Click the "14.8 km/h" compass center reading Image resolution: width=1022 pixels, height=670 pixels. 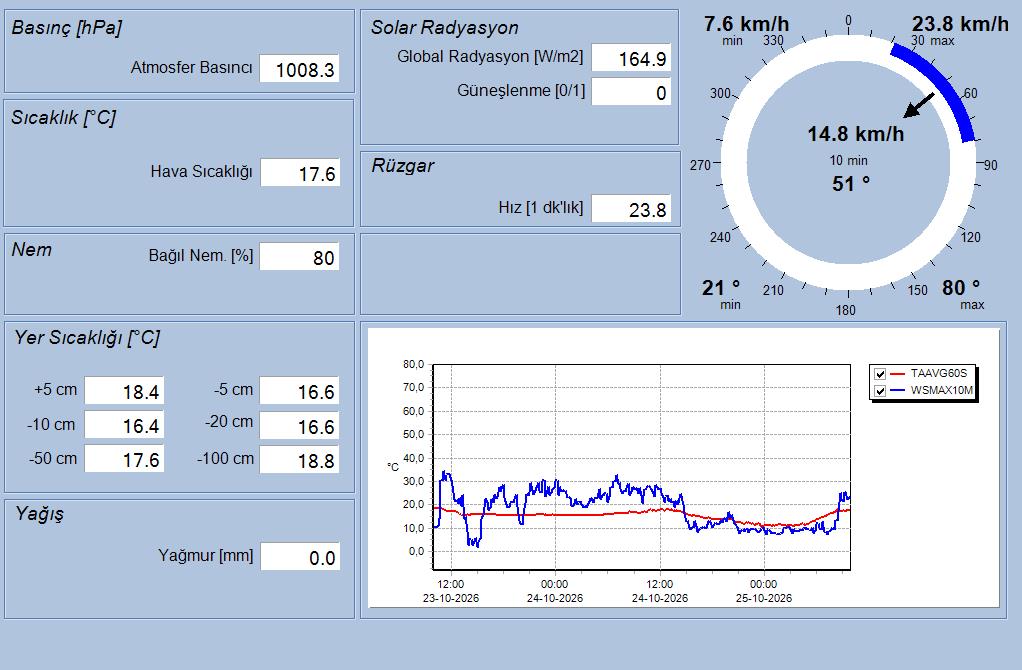point(856,134)
